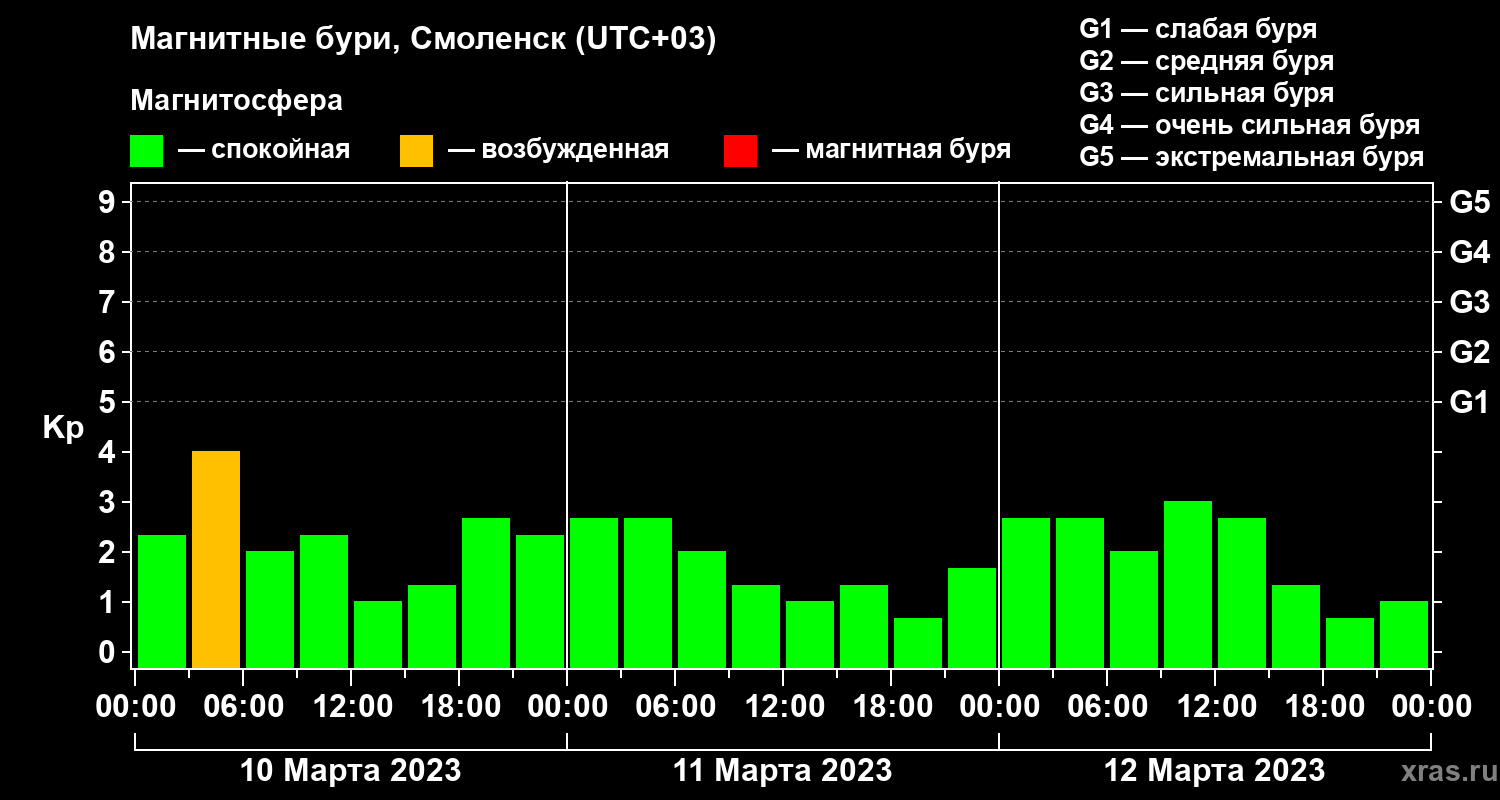The height and width of the screenshot is (800, 1500).
Task: Click the '18:00' time label above 12 Марта
Action: 1323,707
